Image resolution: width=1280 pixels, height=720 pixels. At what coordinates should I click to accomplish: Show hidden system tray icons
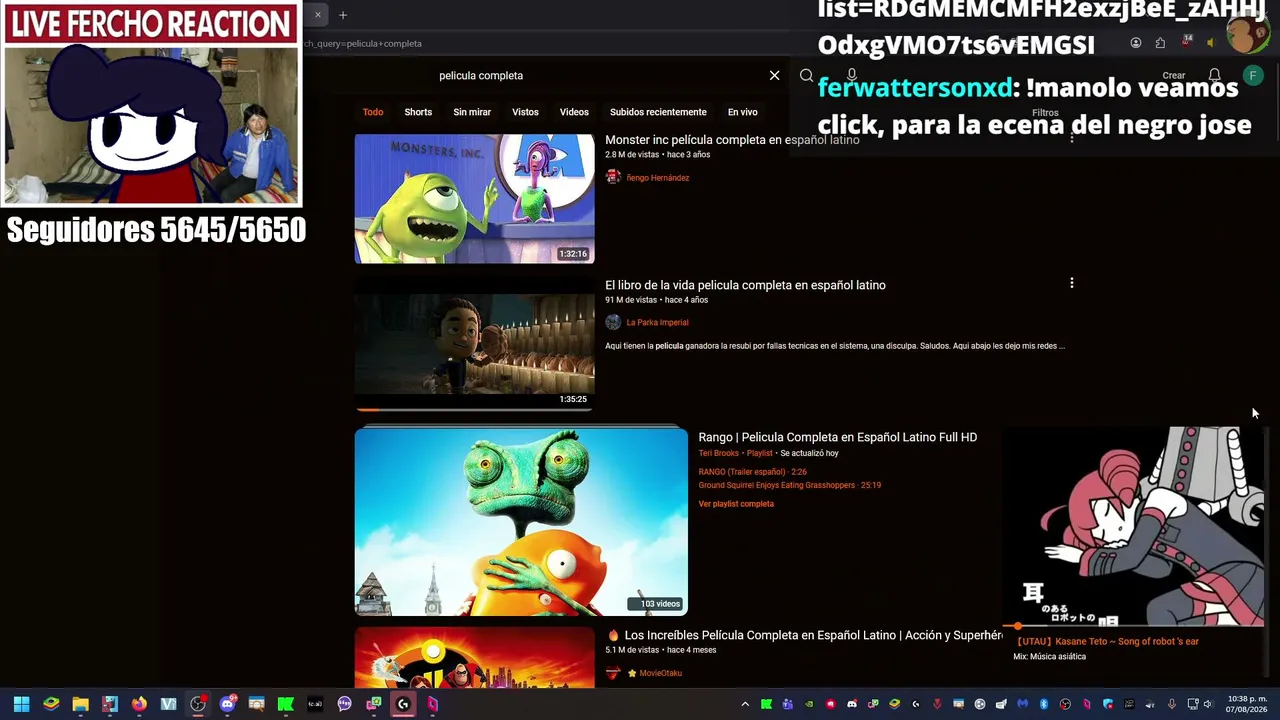pyautogui.click(x=744, y=704)
